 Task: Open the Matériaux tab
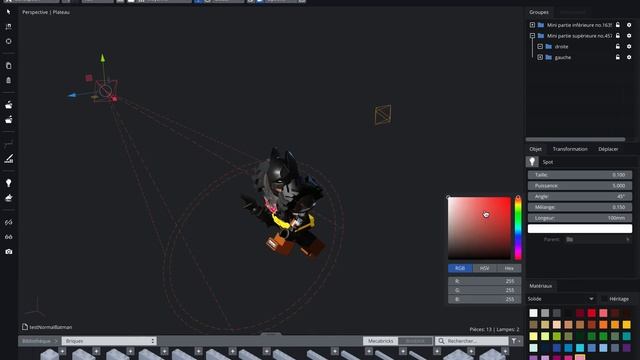pos(540,286)
